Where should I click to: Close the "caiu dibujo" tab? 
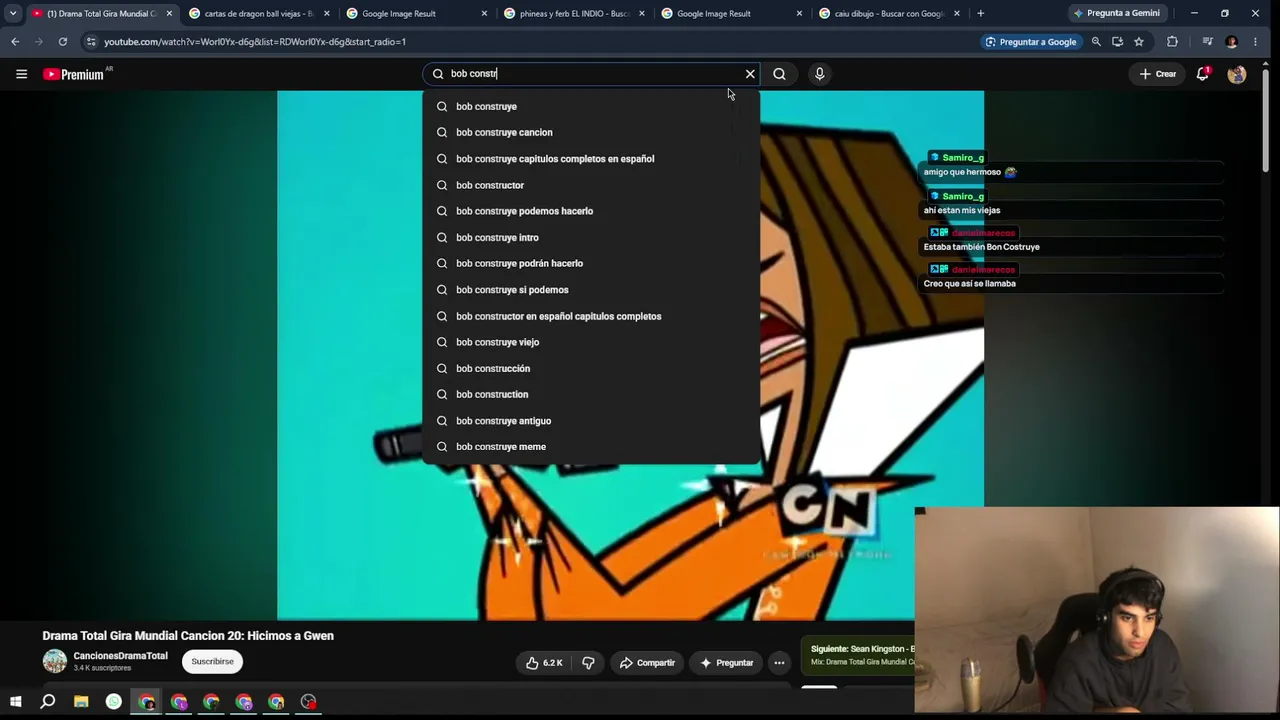(957, 14)
